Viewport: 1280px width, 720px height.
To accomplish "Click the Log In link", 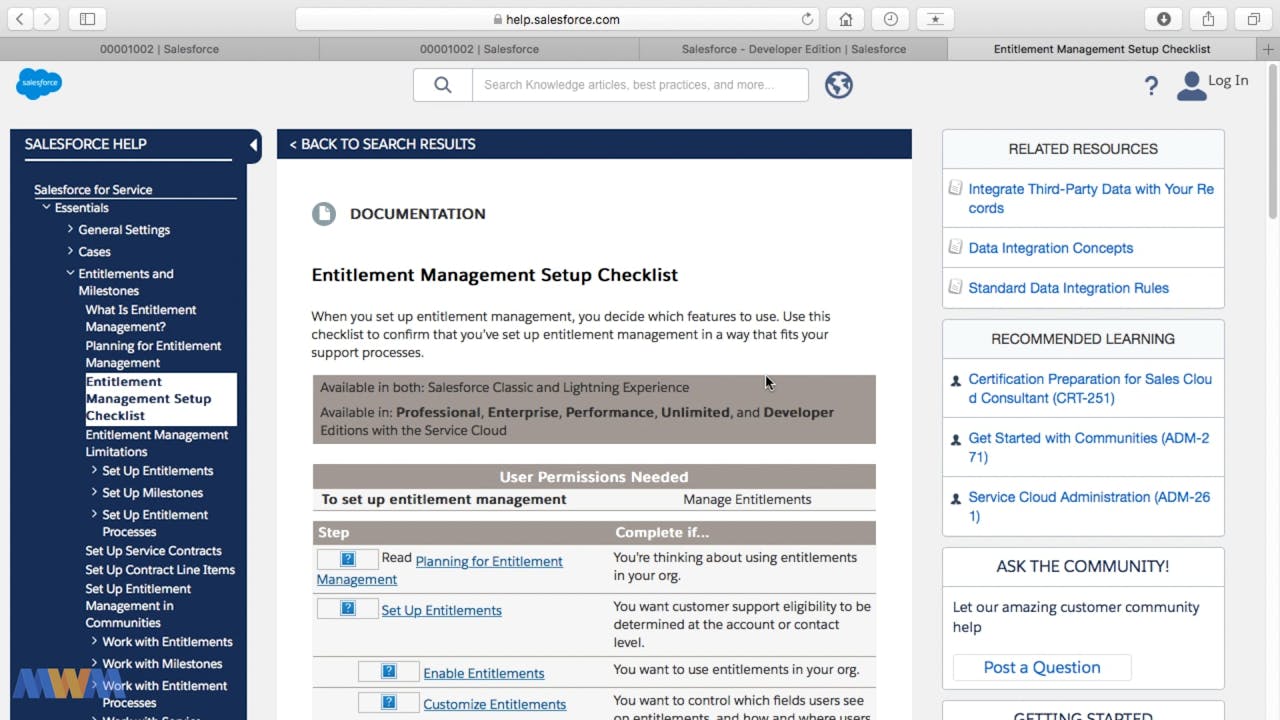I will [x=1228, y=81].
